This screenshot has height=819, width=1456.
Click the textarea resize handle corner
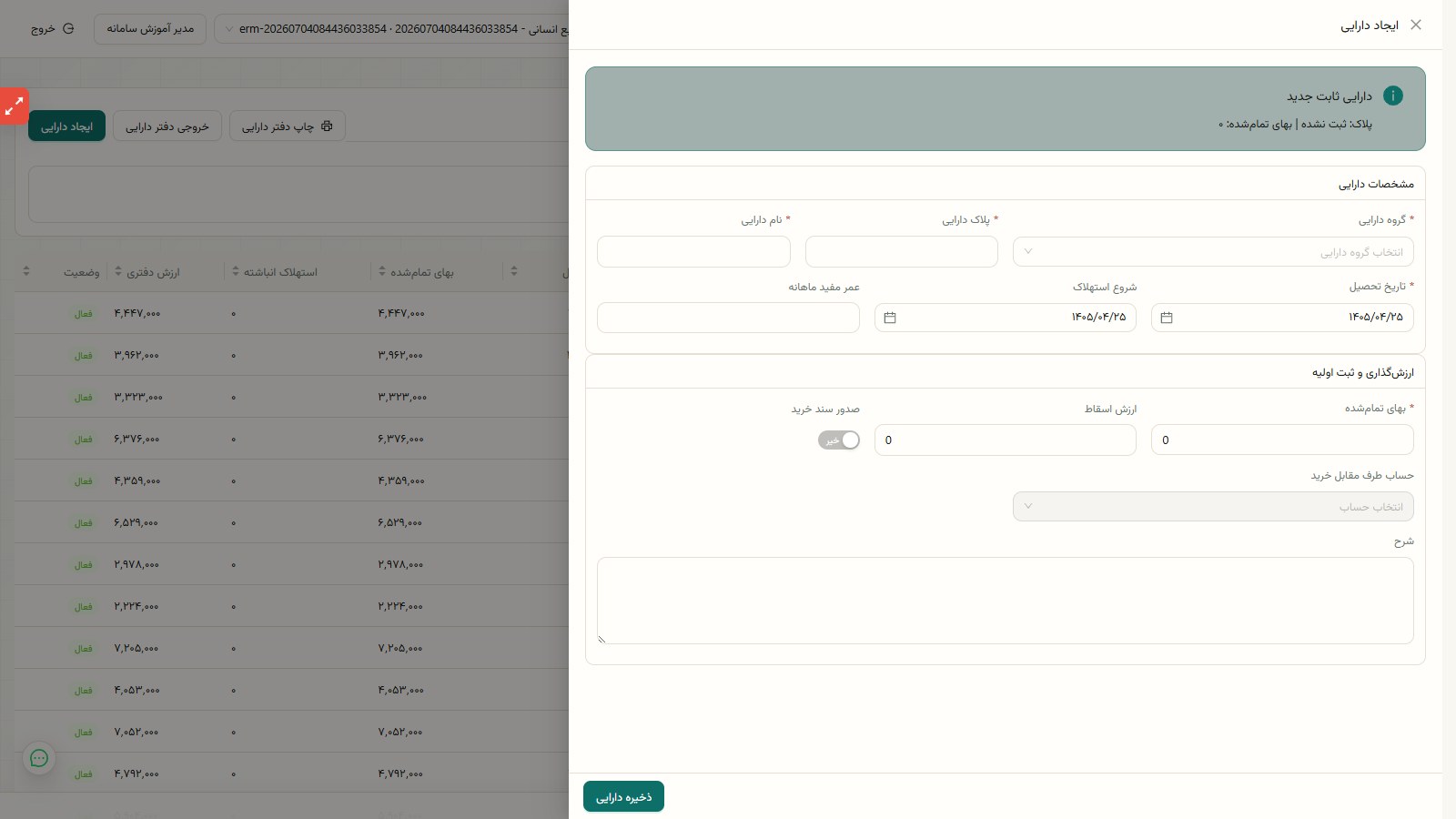point(602,639)
